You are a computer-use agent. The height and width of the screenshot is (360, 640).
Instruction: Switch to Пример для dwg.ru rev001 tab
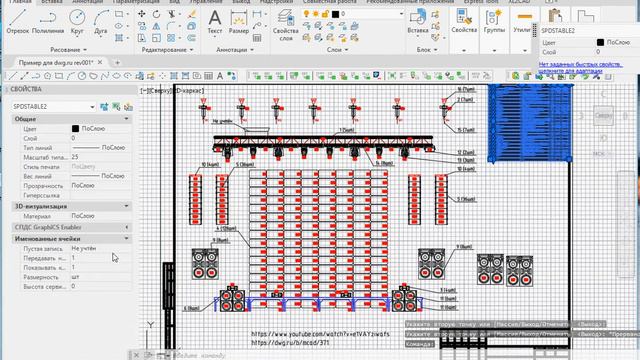tap(56, 62)
